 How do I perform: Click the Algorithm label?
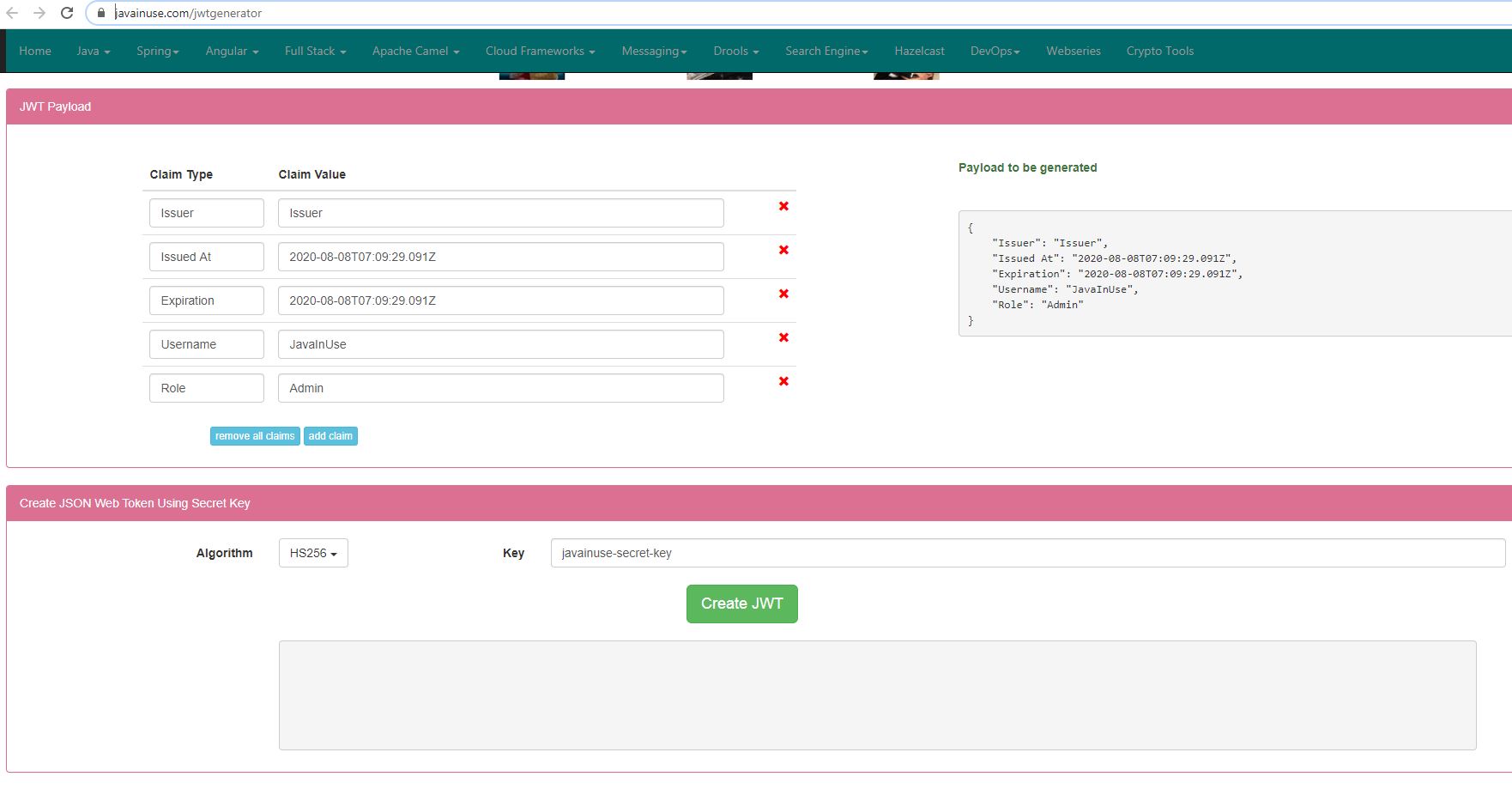pyautogui.click(x=224, y=553)
